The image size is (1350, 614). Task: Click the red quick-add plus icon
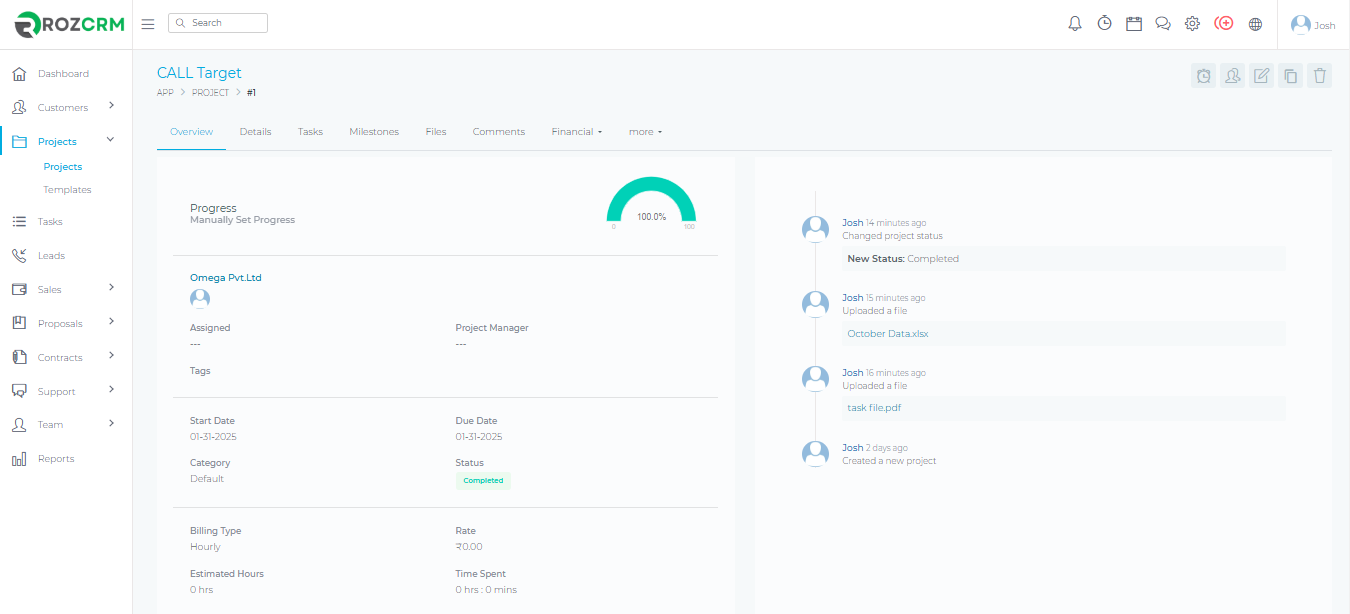coord(1224,23)
